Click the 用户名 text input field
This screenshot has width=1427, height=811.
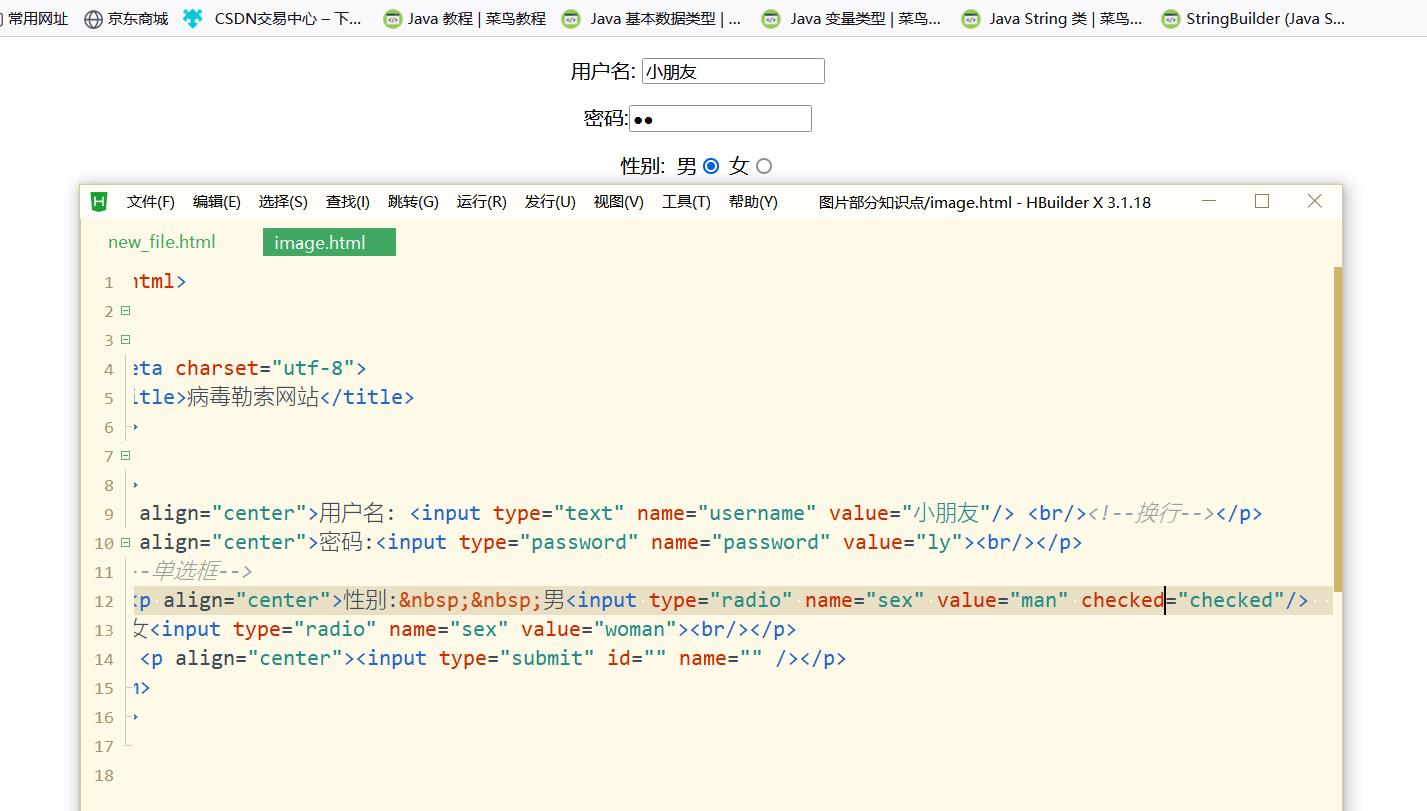tap(733, 71)
